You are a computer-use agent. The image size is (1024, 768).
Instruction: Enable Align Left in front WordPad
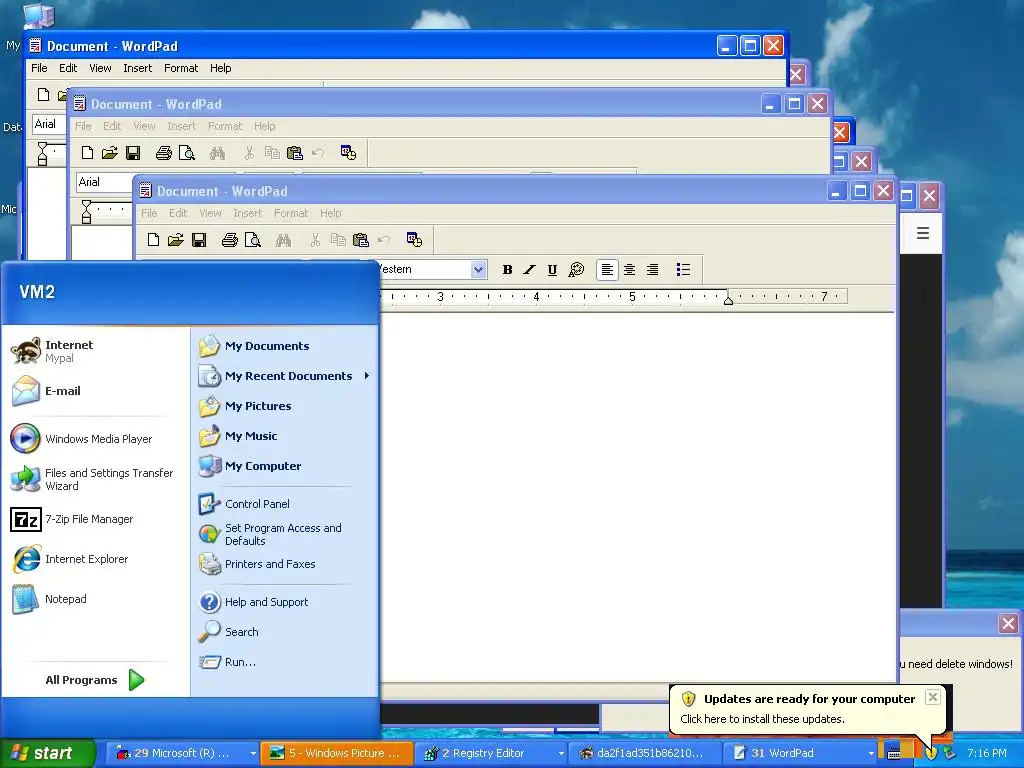(x=607, y=270)
